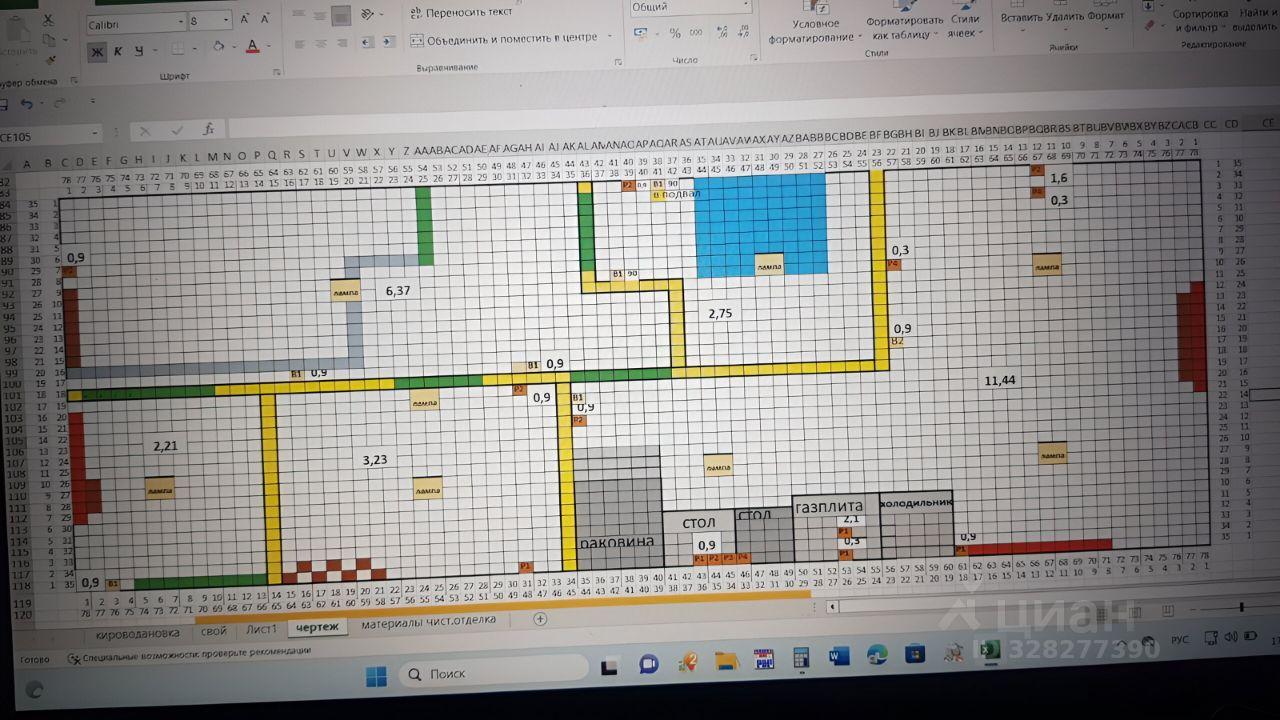Click the increase indent icon
Viewport: 1280px width, 720px height.
[x=384, y=41]
